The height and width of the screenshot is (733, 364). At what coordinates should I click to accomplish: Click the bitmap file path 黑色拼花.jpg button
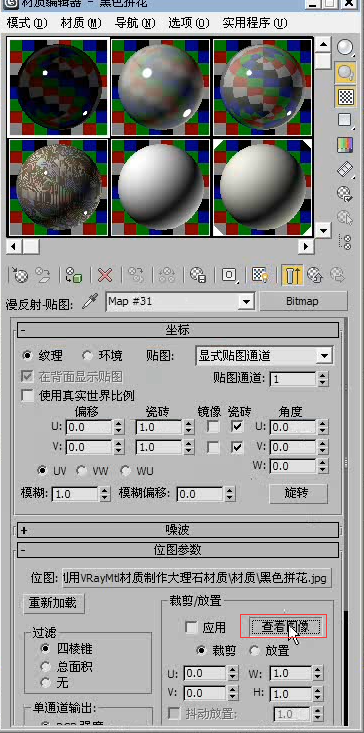coord(197,578)
